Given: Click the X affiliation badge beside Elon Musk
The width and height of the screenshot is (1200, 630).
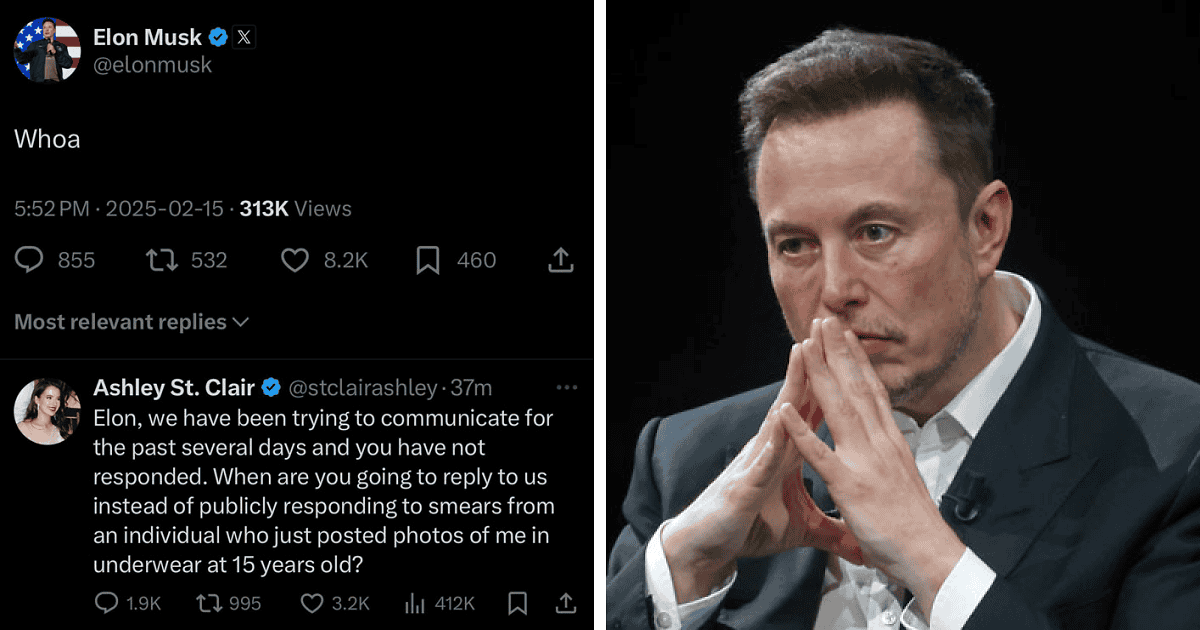Looking at the screenshot, I should 245,38.
